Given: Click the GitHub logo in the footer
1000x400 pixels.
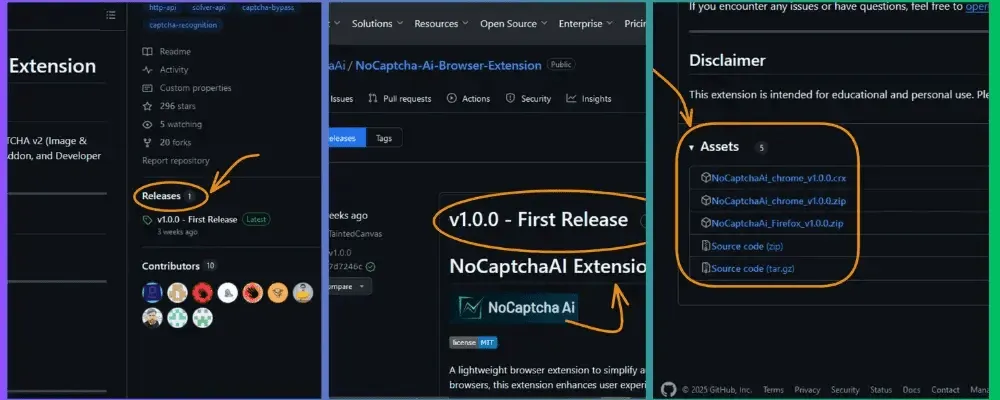Looking at the screenshot, I should tap(669, 390).
